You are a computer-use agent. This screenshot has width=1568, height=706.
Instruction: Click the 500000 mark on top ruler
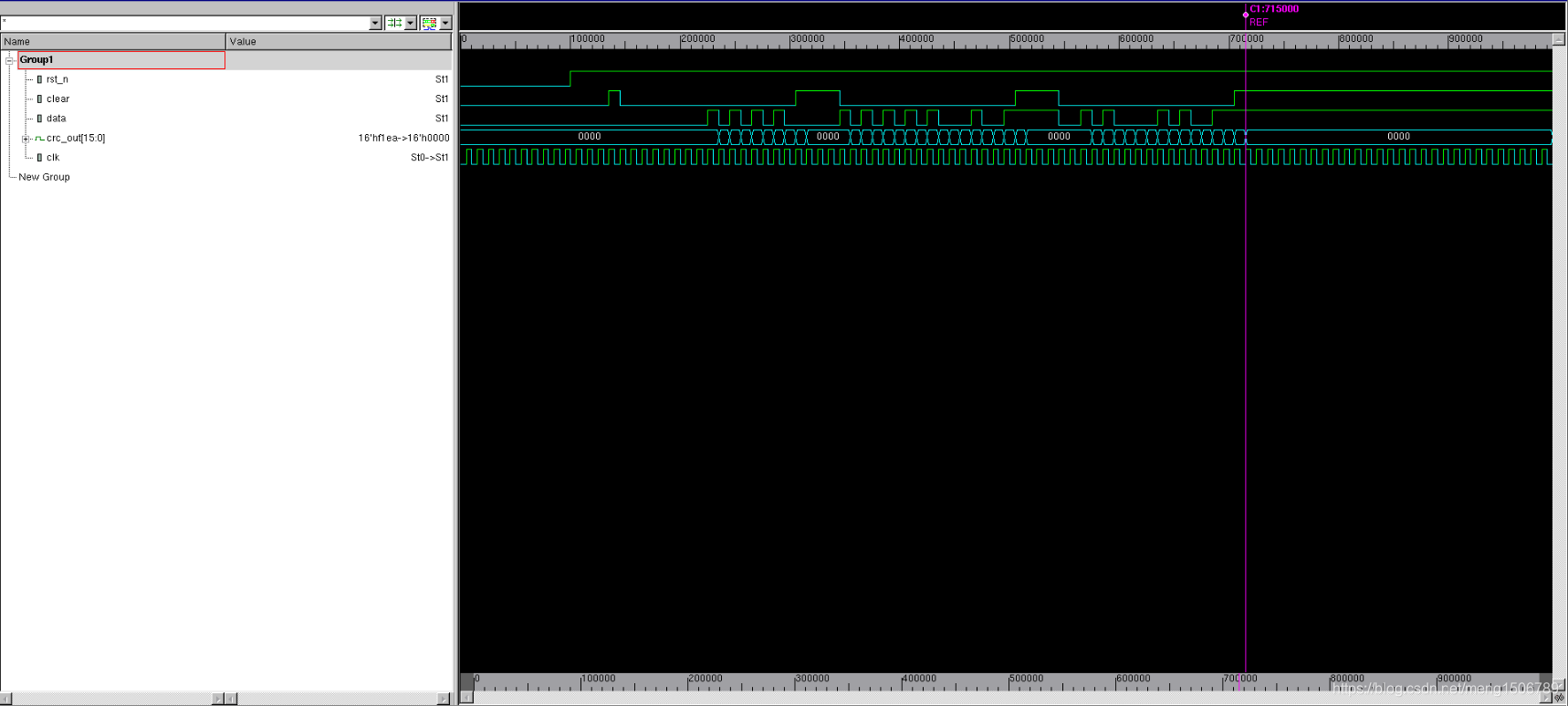coord(1027,39)
